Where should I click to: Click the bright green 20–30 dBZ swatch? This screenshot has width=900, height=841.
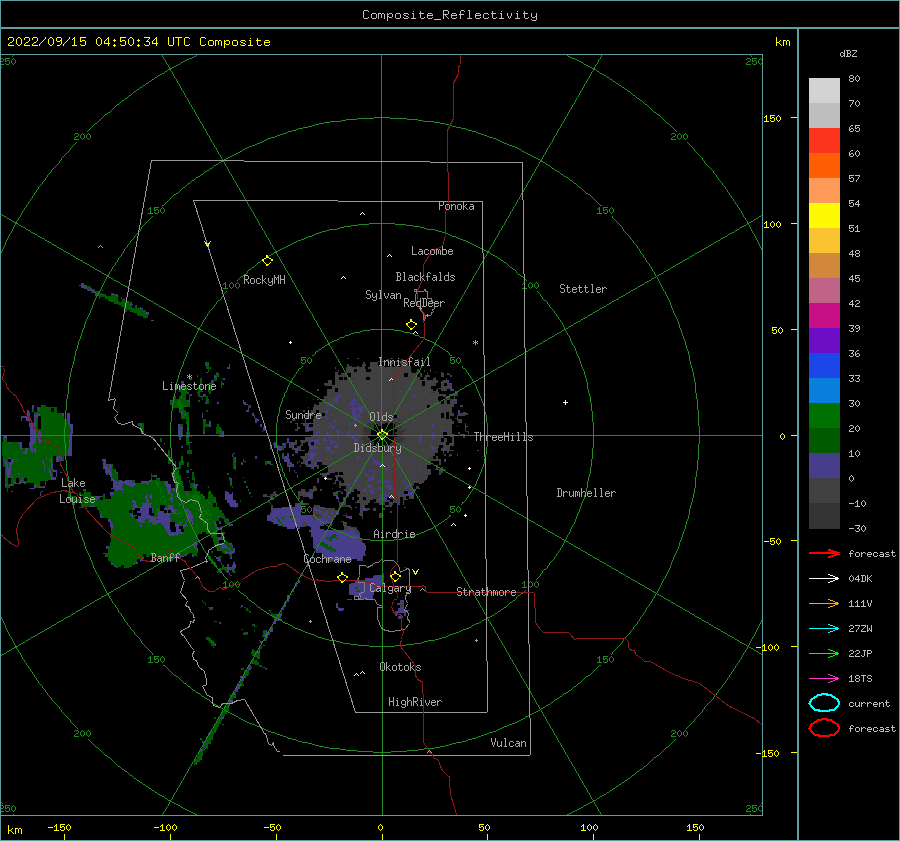(824, 416)
